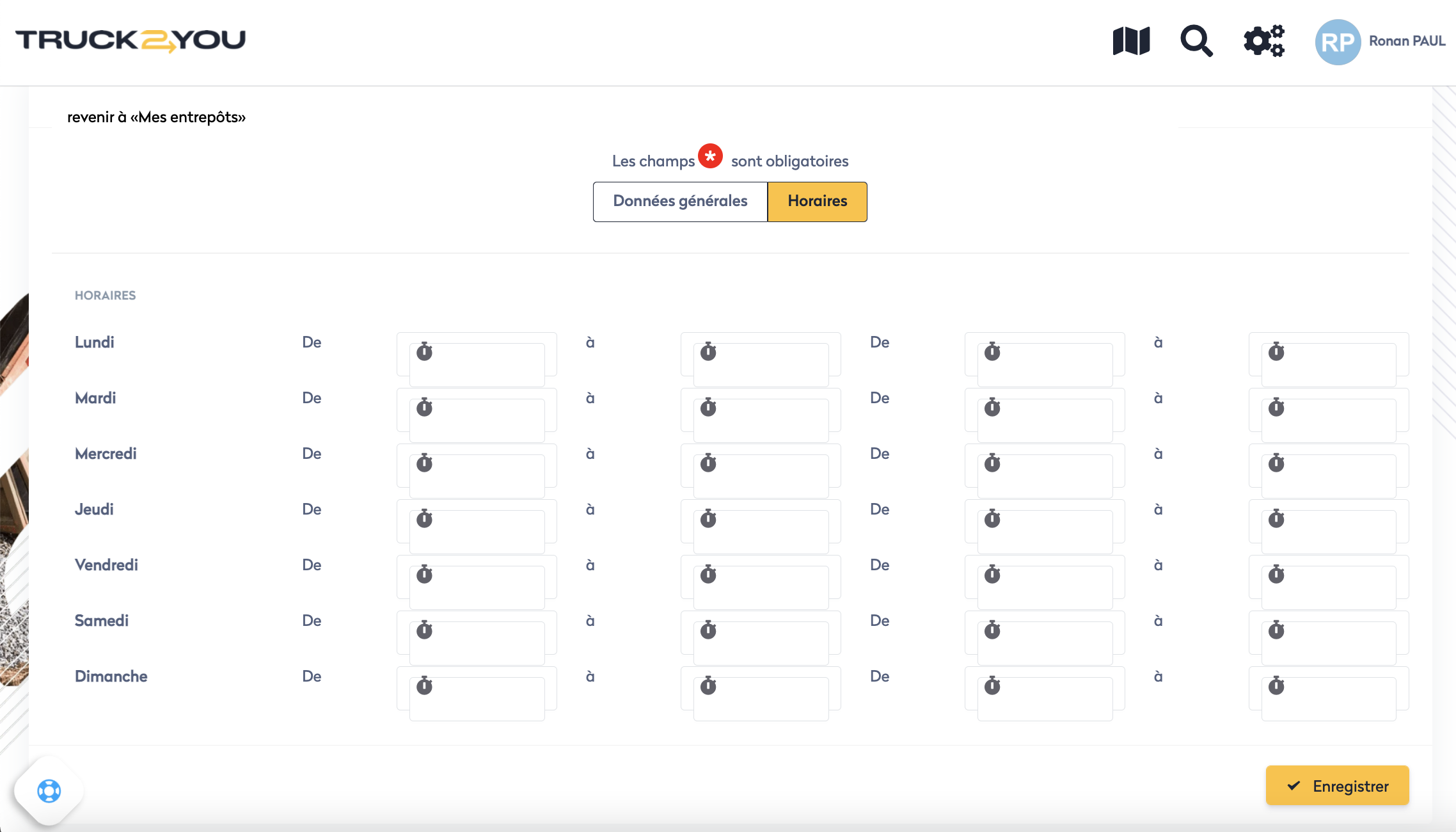Click stopwatch icon in Jeudi second start field
The image size is (1456, 832).
tap(992, 519)
